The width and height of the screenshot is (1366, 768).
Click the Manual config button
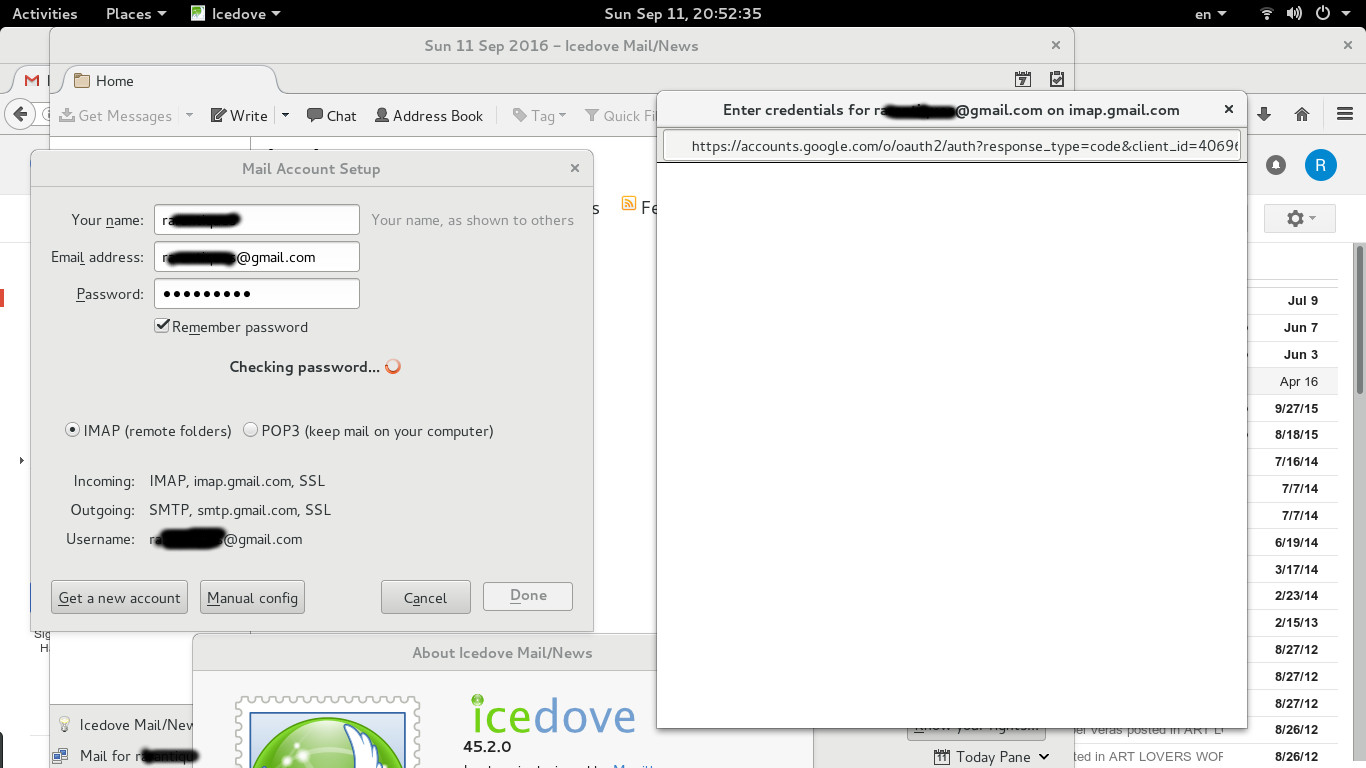click(252, 598)
